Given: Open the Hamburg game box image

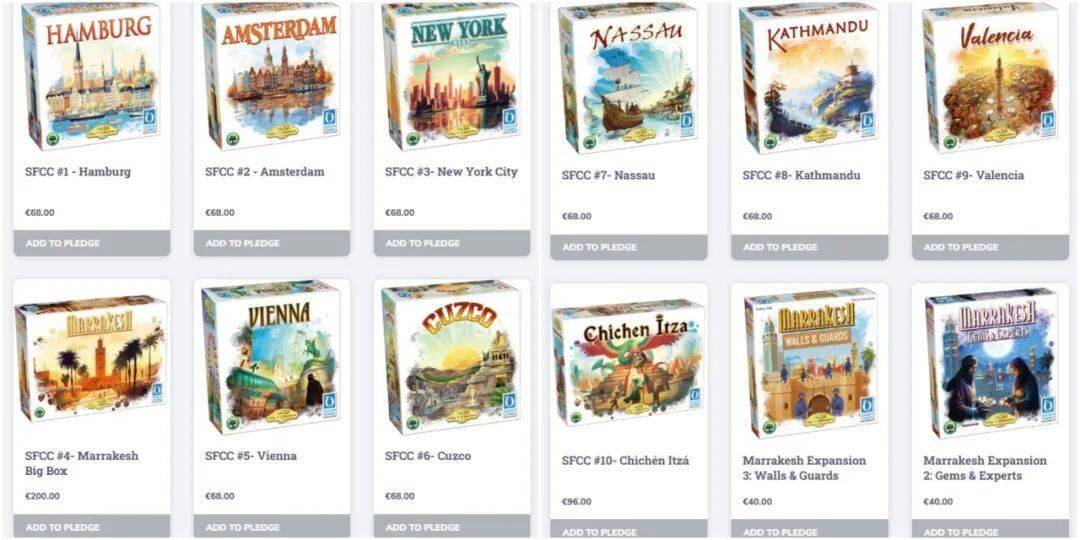Looking at the screenshot, I should tap(92, 76).
